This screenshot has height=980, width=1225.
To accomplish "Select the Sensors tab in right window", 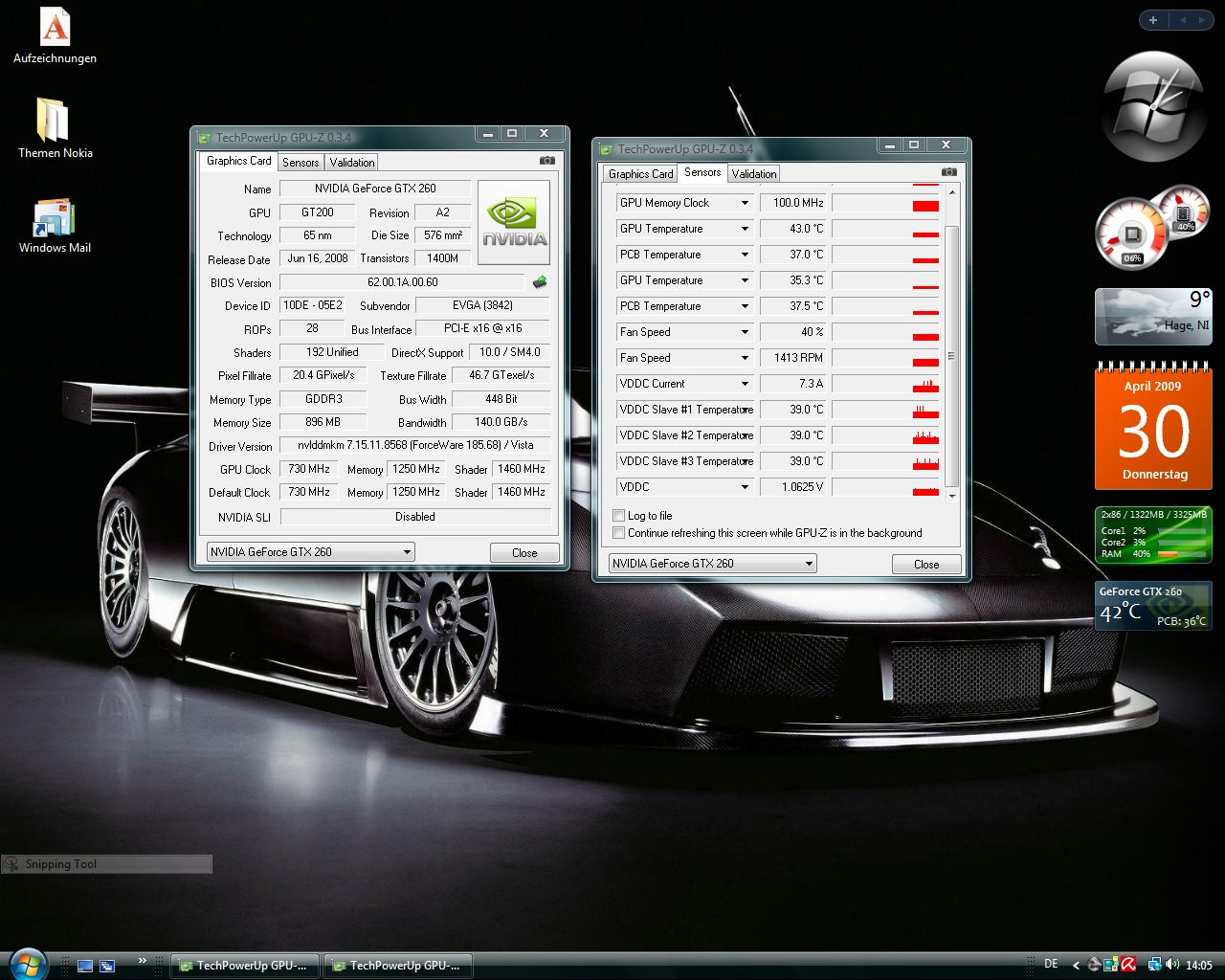I will 702,172.
